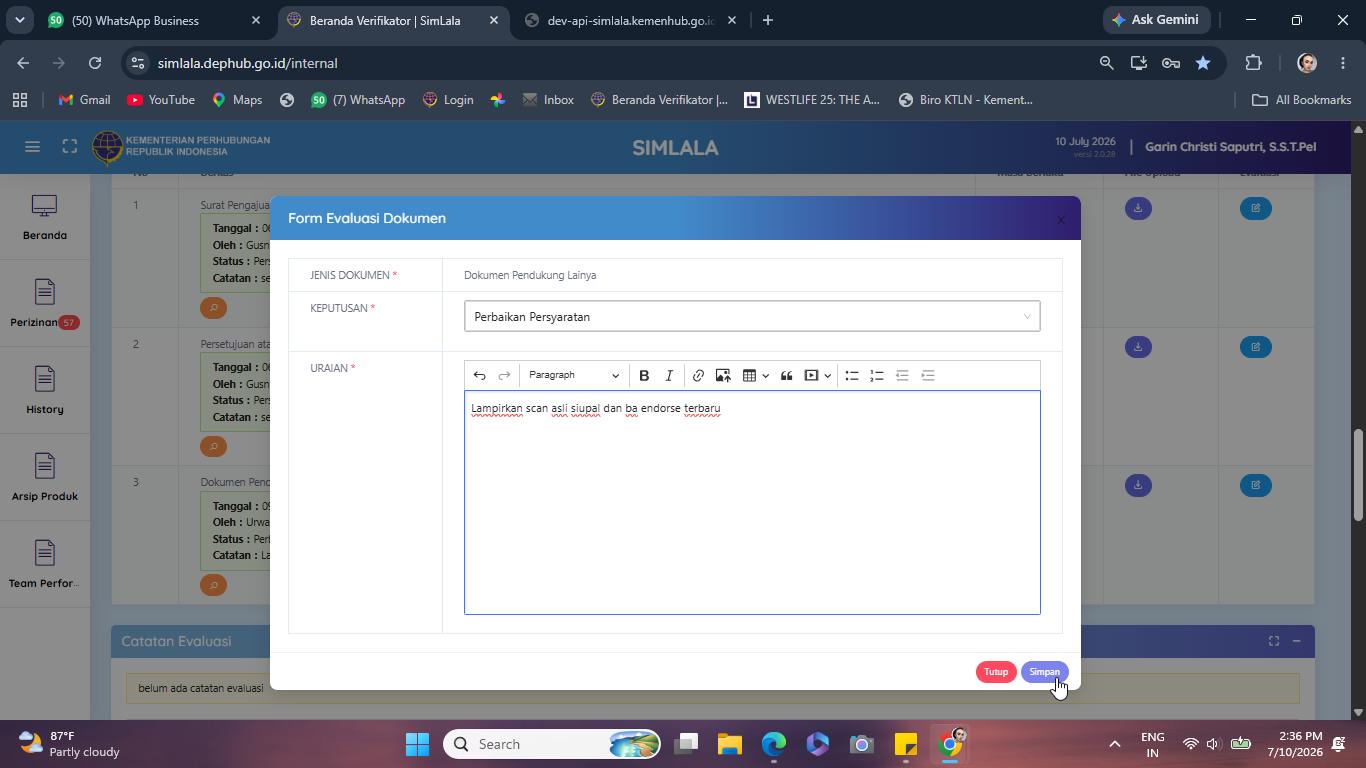Click the decrease indent icon
The width and height of the screenshot is (1366, 768).
902,376
